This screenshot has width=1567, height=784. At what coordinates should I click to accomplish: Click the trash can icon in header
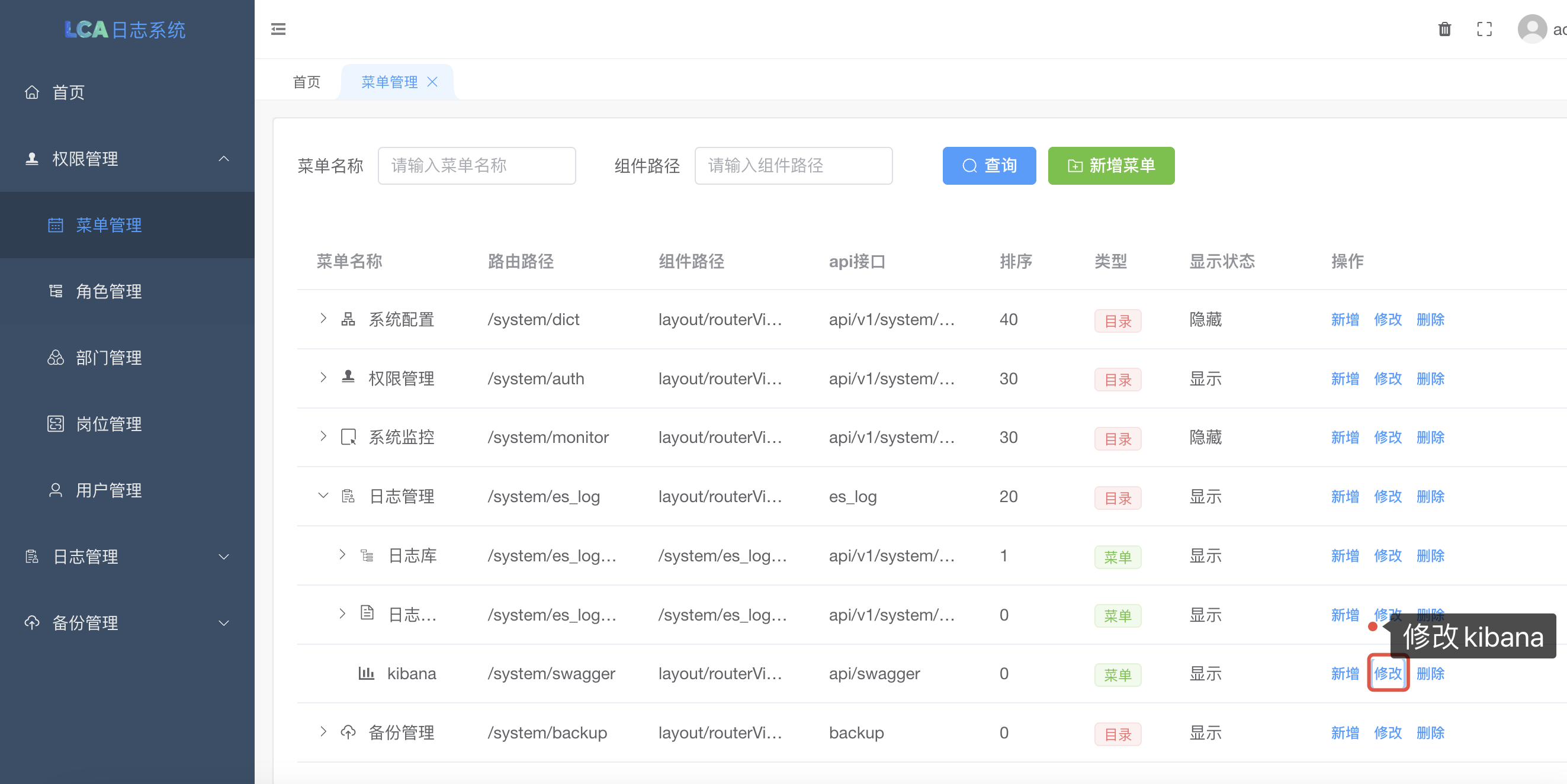(1444, 29)
